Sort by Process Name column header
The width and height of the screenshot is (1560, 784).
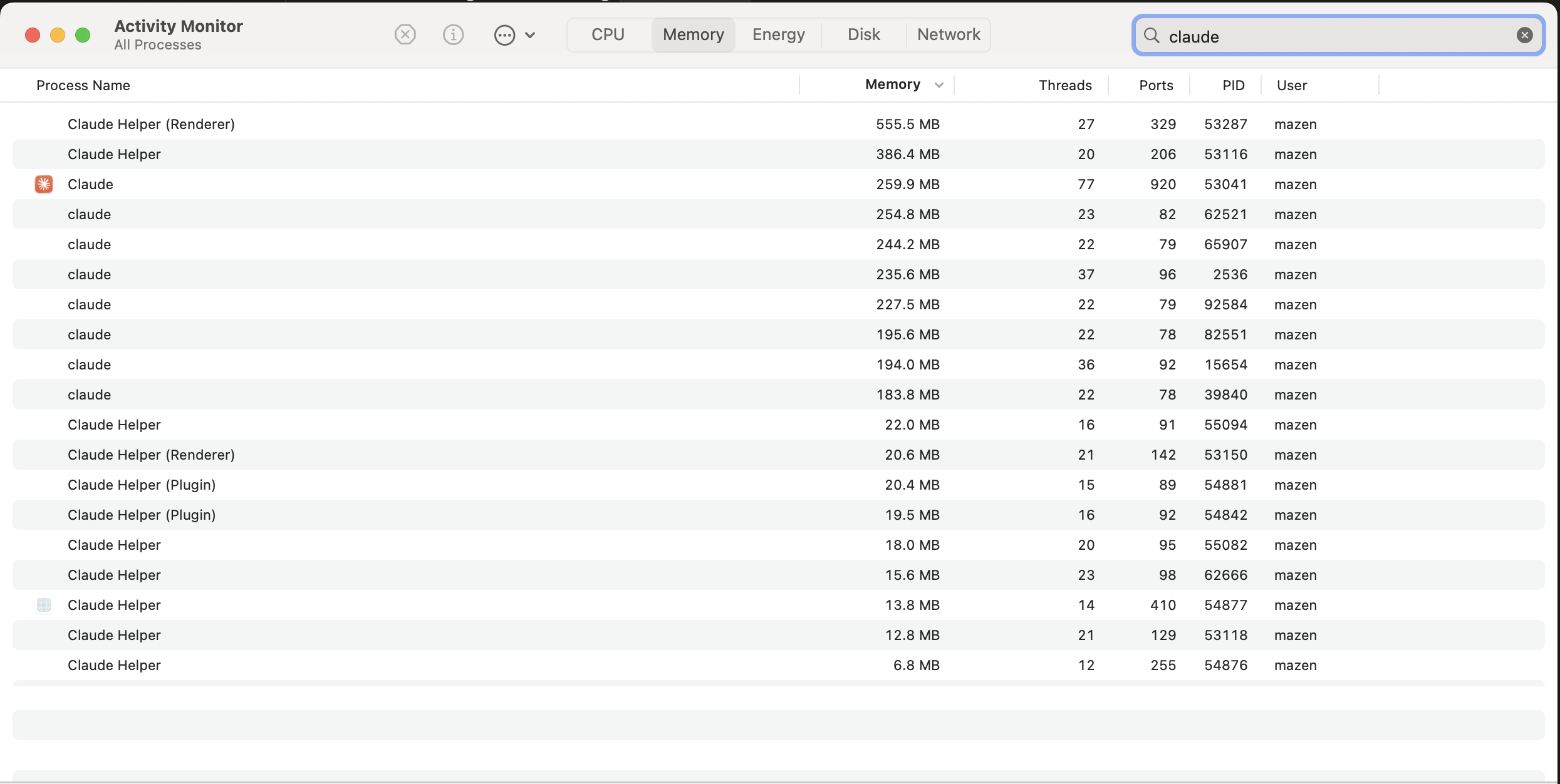(83, 85)
